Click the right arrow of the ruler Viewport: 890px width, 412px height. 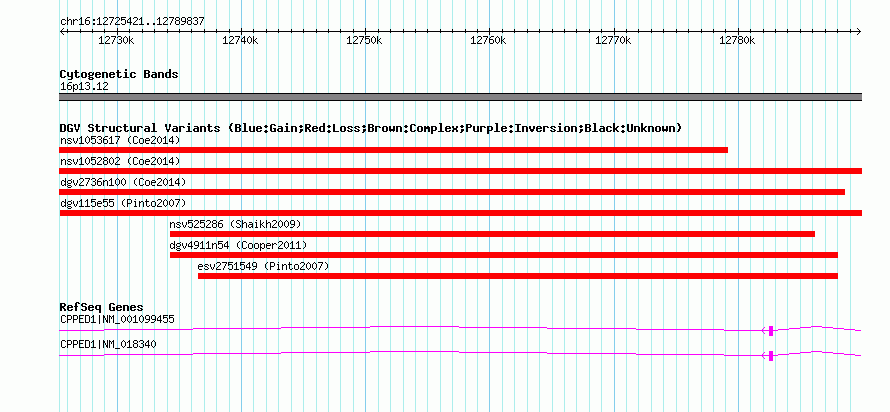pos(859,31)
